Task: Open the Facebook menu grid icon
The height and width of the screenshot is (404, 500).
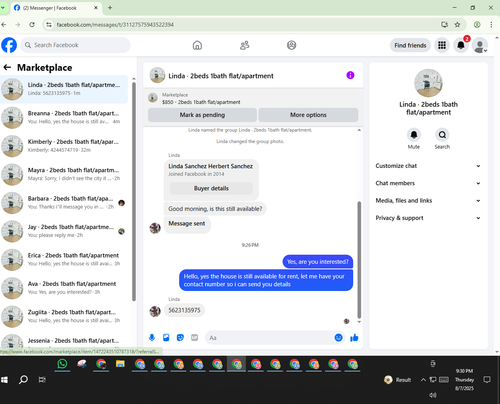Action: [x=442, y=45]
